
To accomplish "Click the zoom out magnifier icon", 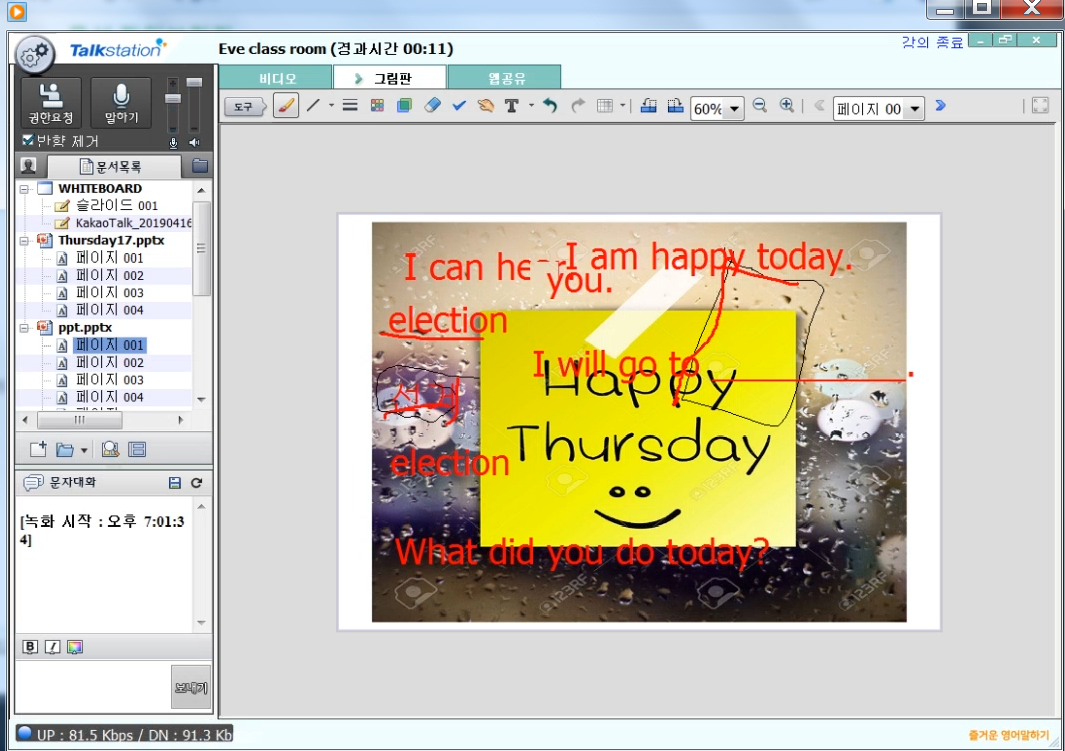I will point(760,106).
